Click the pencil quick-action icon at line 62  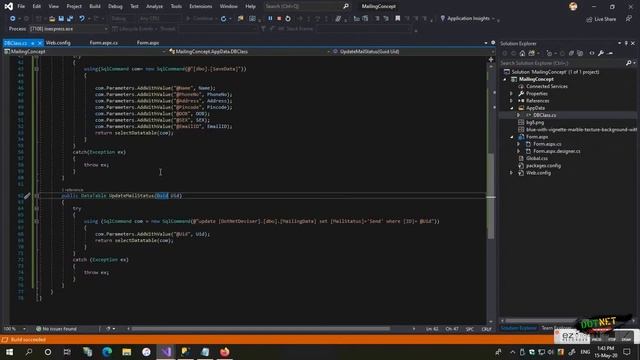27,196
